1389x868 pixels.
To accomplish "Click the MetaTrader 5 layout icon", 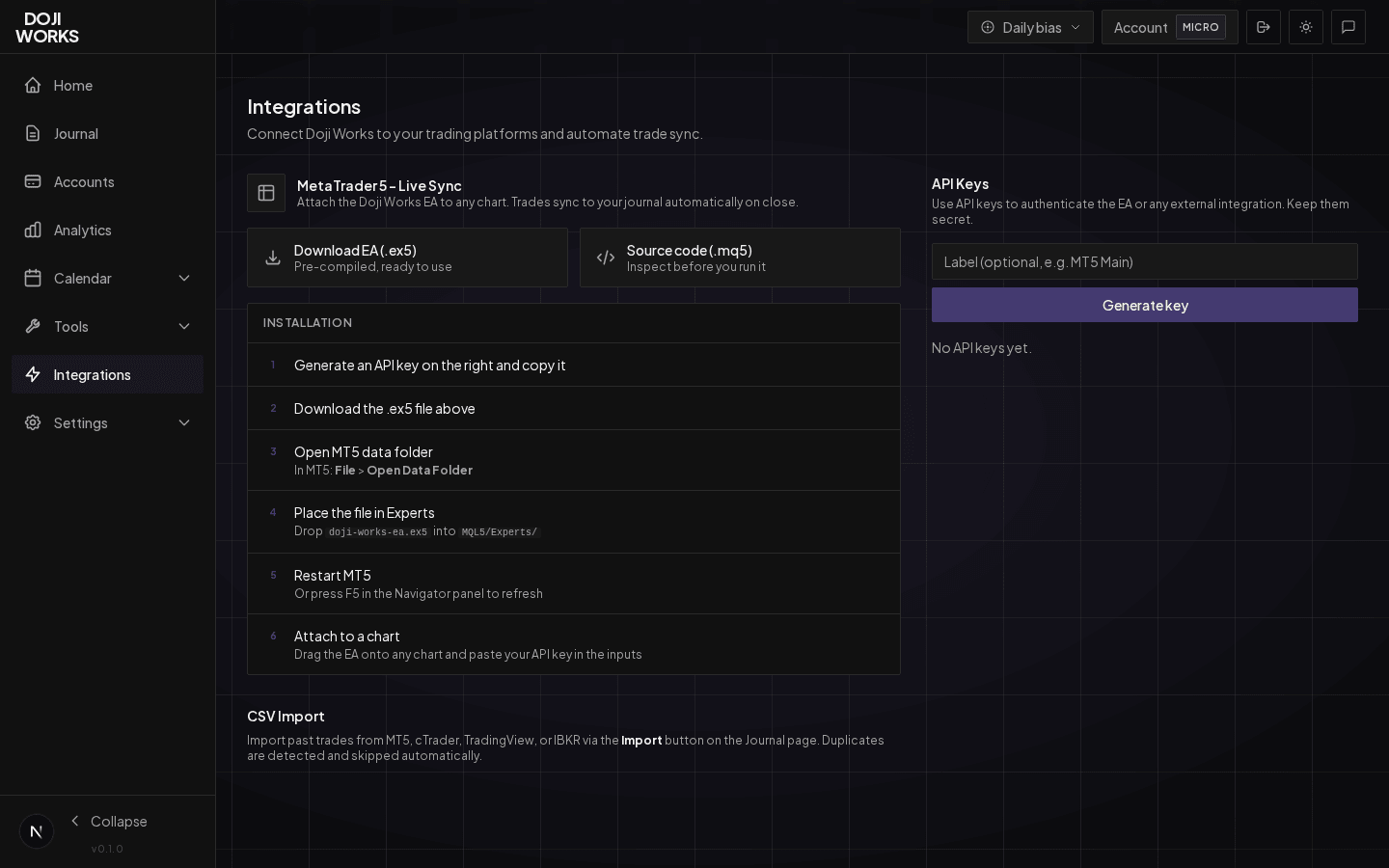I will [x=266, y=193].
